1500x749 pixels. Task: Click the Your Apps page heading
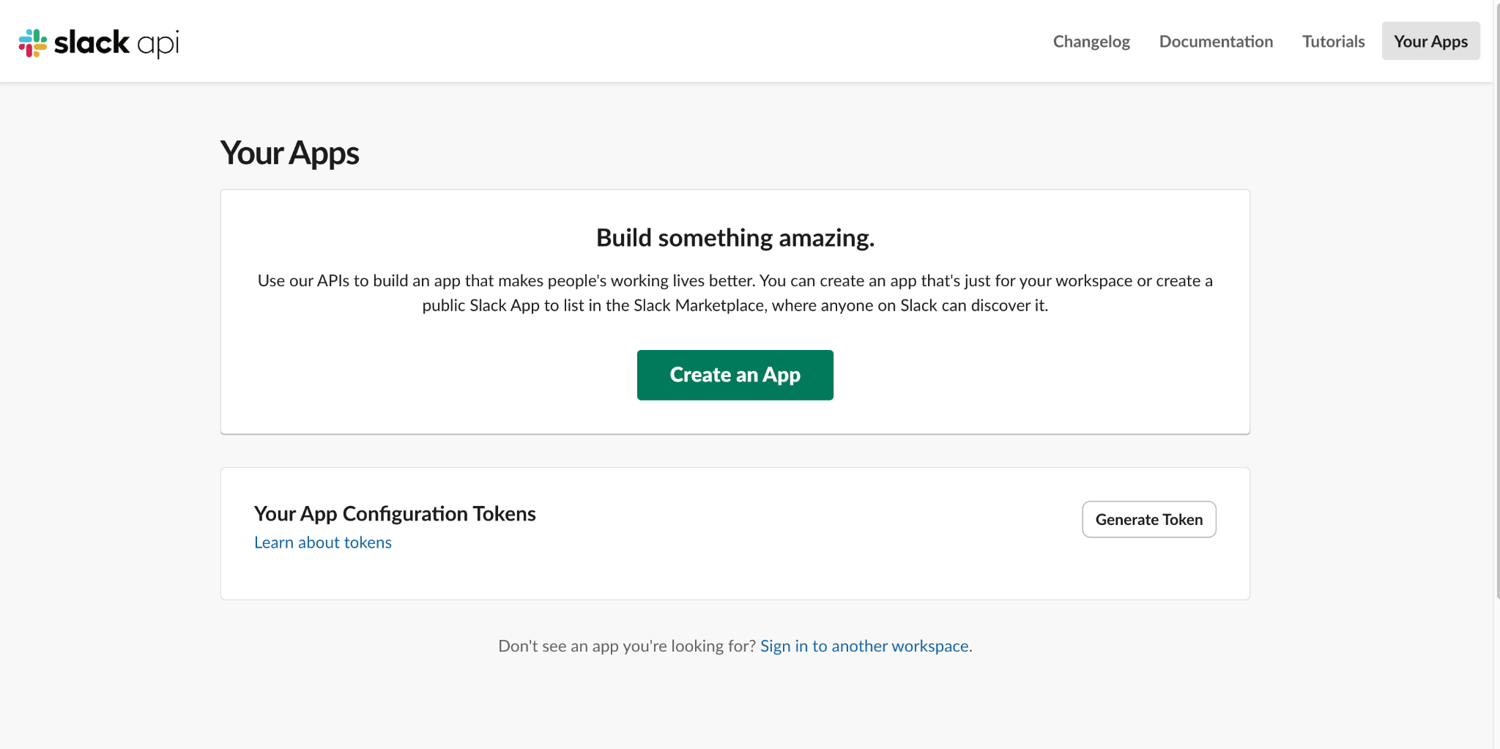tap(290, 152)
